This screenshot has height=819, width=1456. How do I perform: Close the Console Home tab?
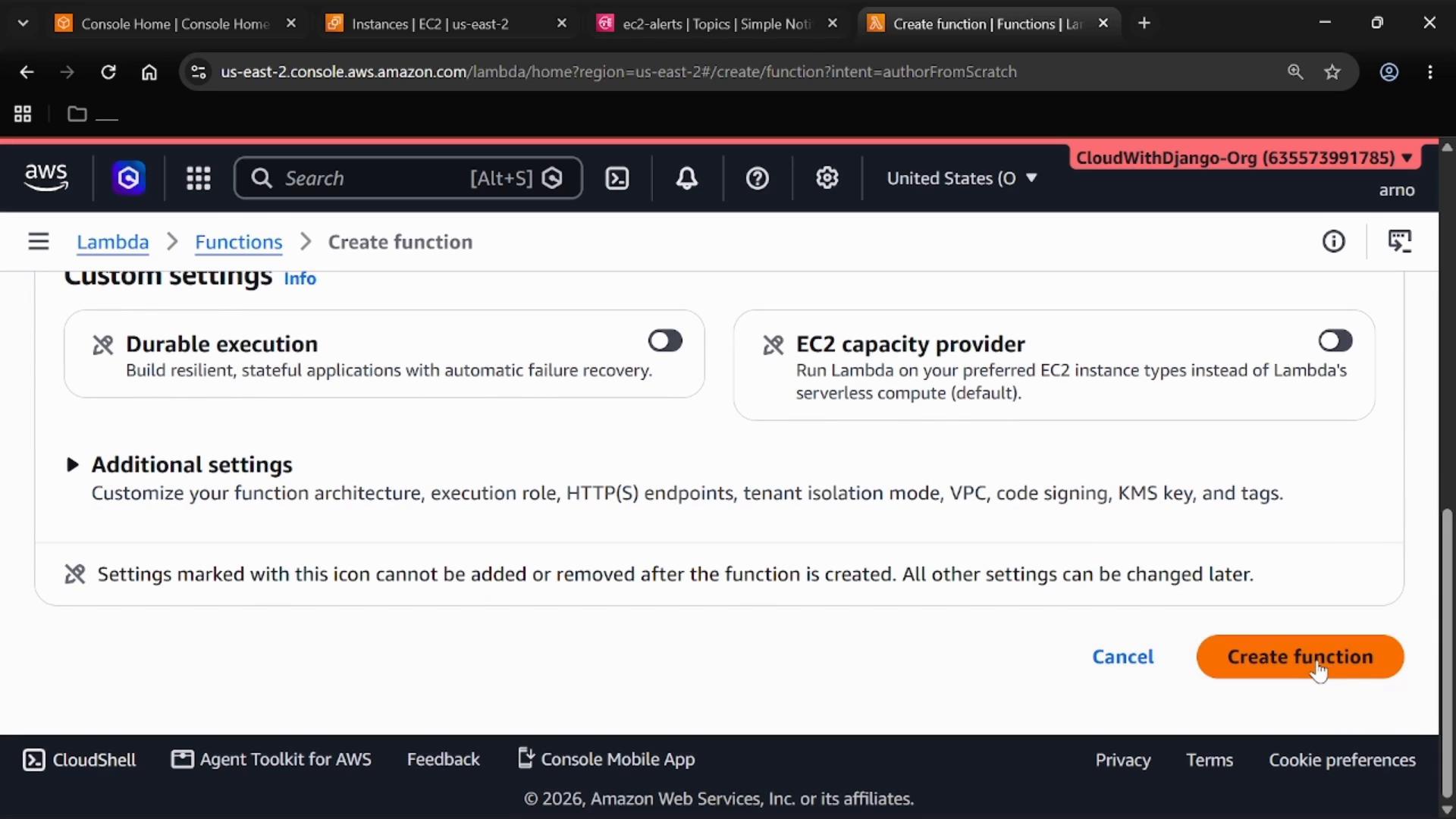point(291,24)
